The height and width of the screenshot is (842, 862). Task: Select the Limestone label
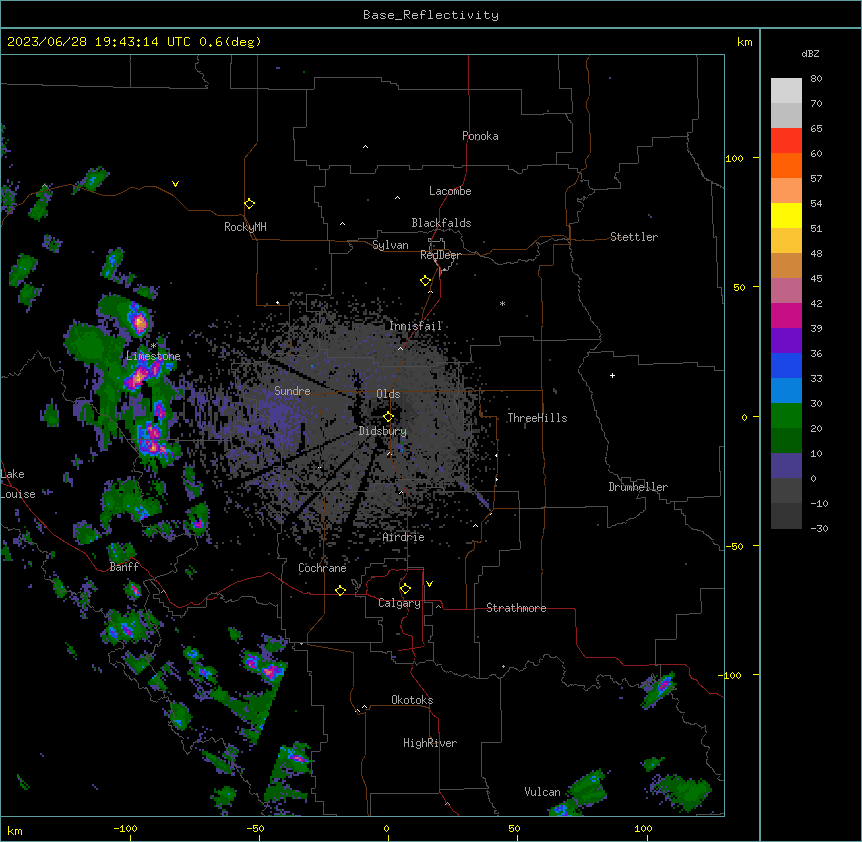(x=153, y=356)
